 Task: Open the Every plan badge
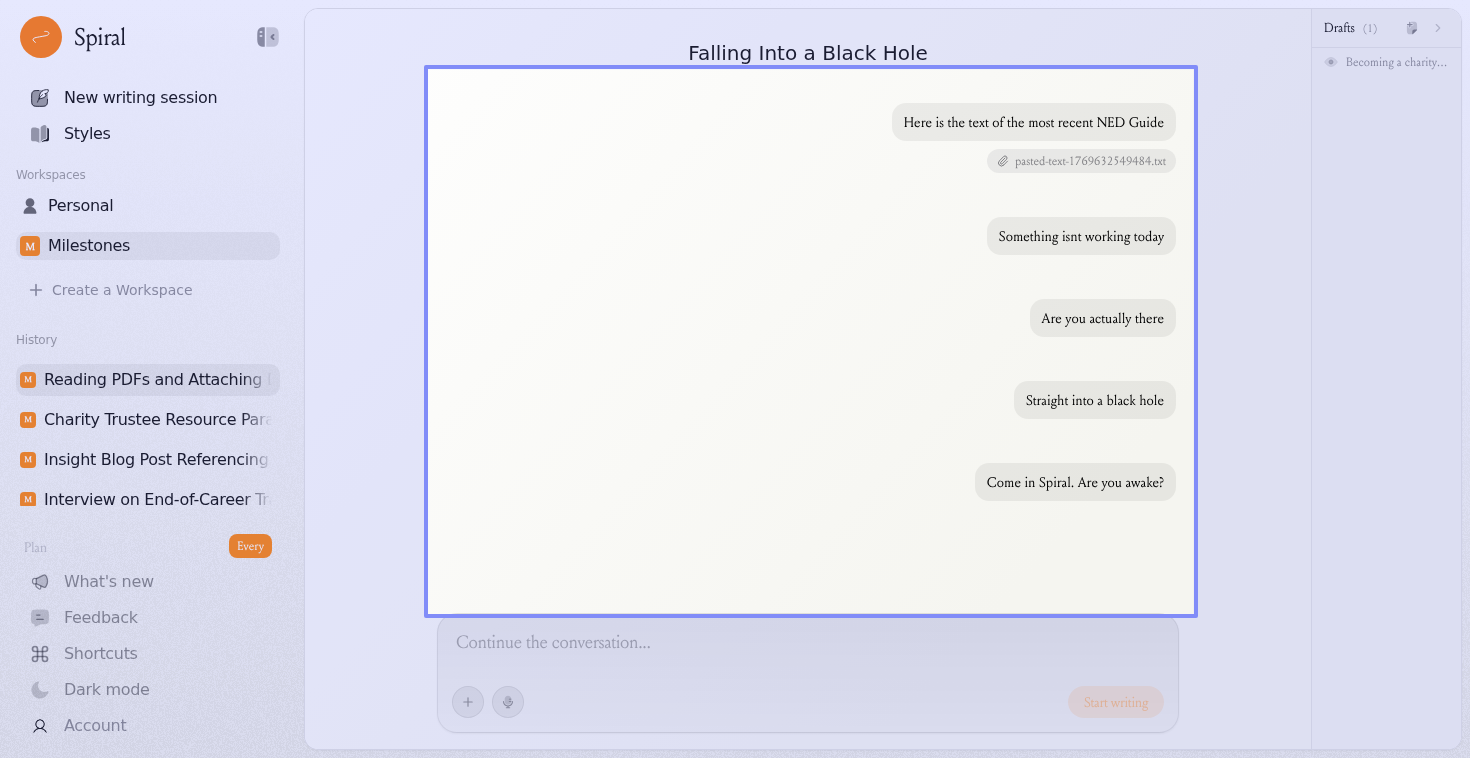[x=250, y=546]
